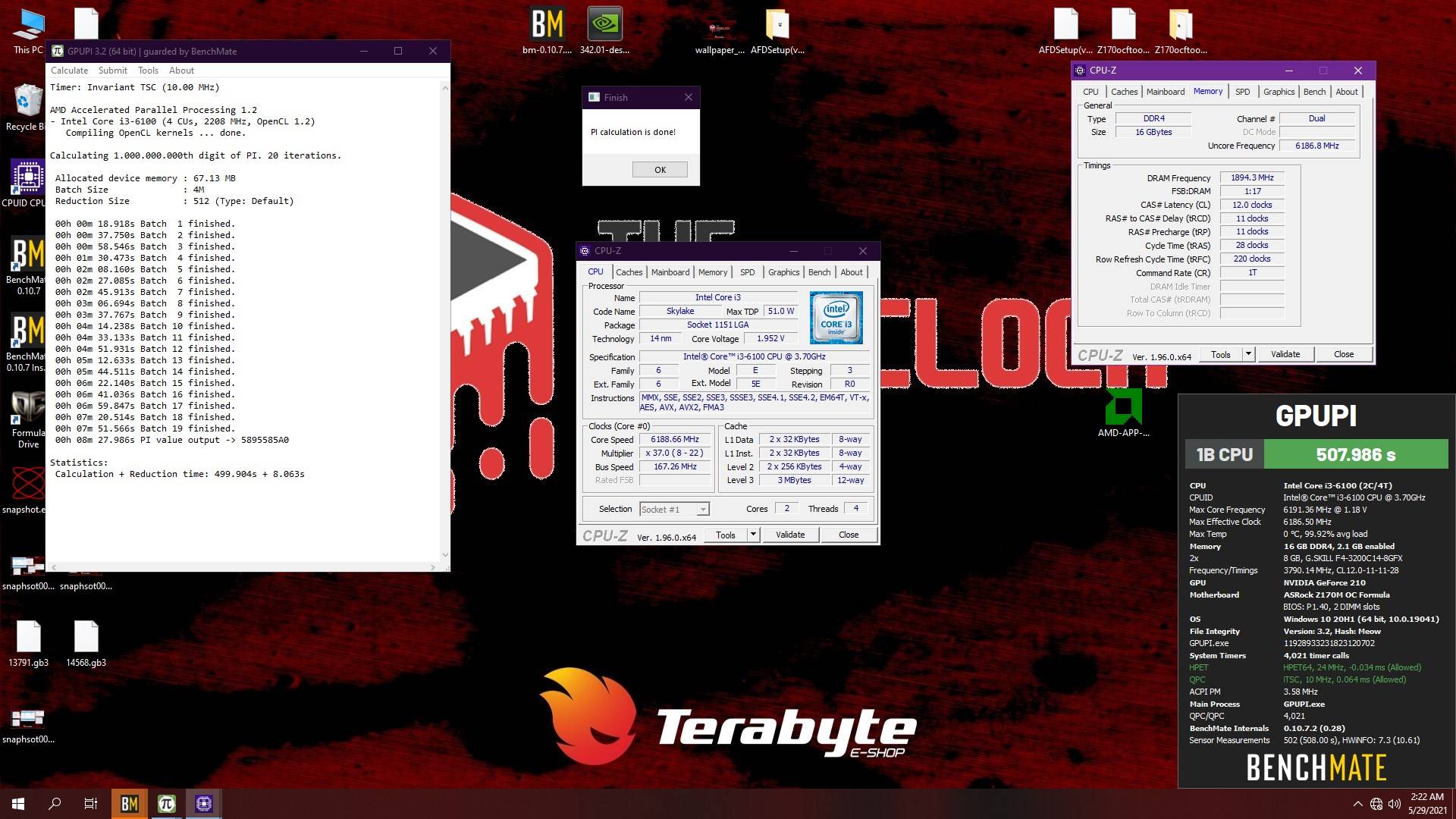Open BenchMate icon in the taskbar
1456x819 pixels.
coord(130,804)
